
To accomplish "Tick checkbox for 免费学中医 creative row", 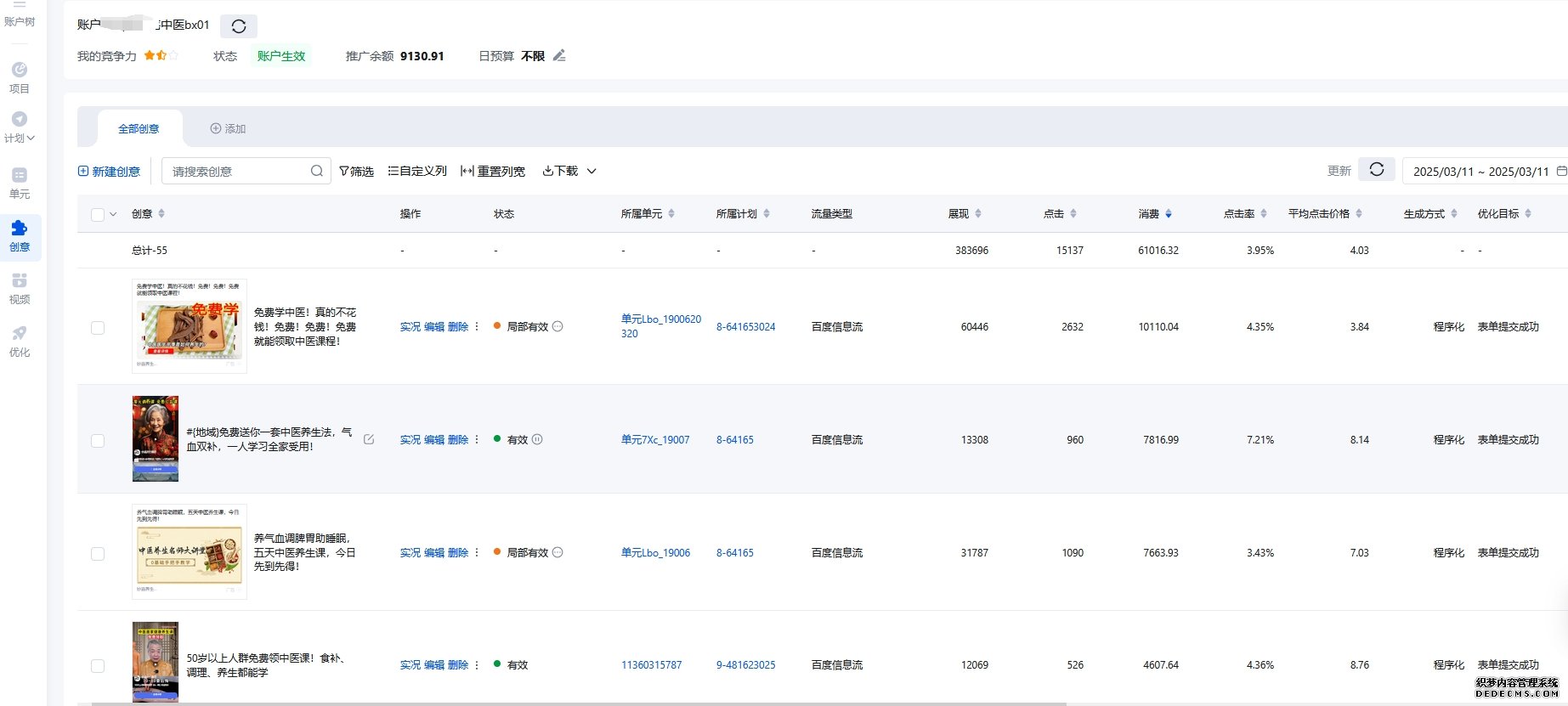I will point(98,327).
